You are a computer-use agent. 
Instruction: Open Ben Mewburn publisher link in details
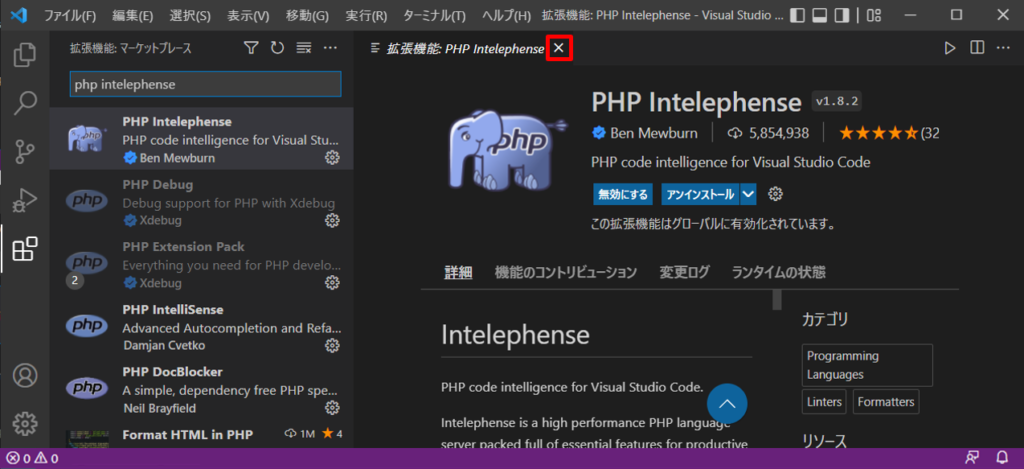tap(654, 133)
